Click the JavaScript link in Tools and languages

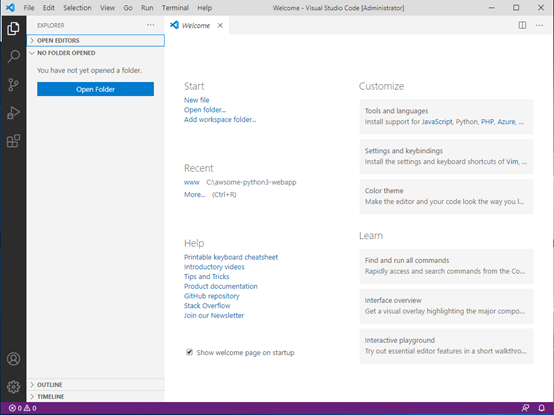tap(437, 122)
